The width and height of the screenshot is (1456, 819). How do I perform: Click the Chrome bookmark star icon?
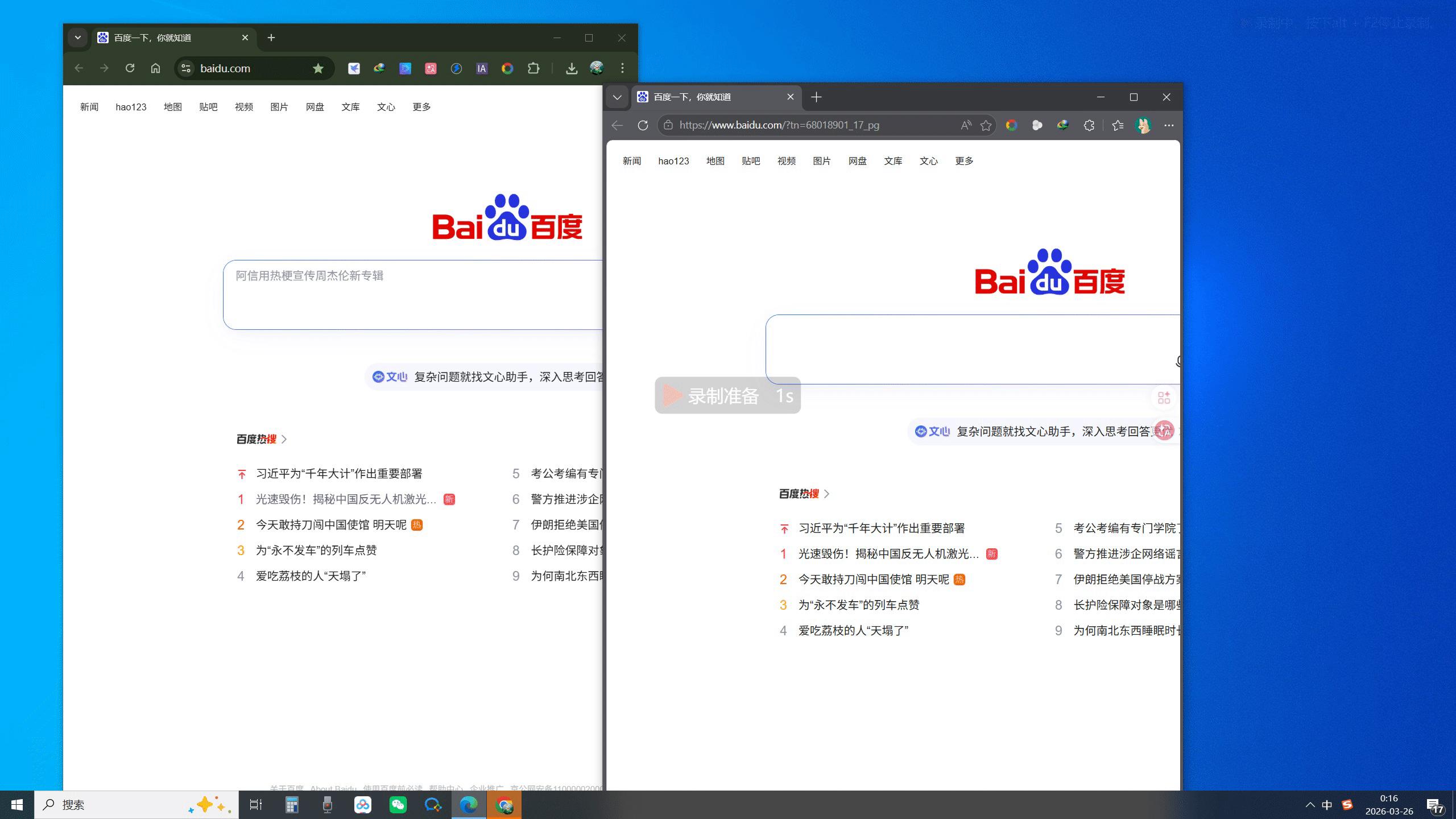pyautogui.click(x=318, y=68)
